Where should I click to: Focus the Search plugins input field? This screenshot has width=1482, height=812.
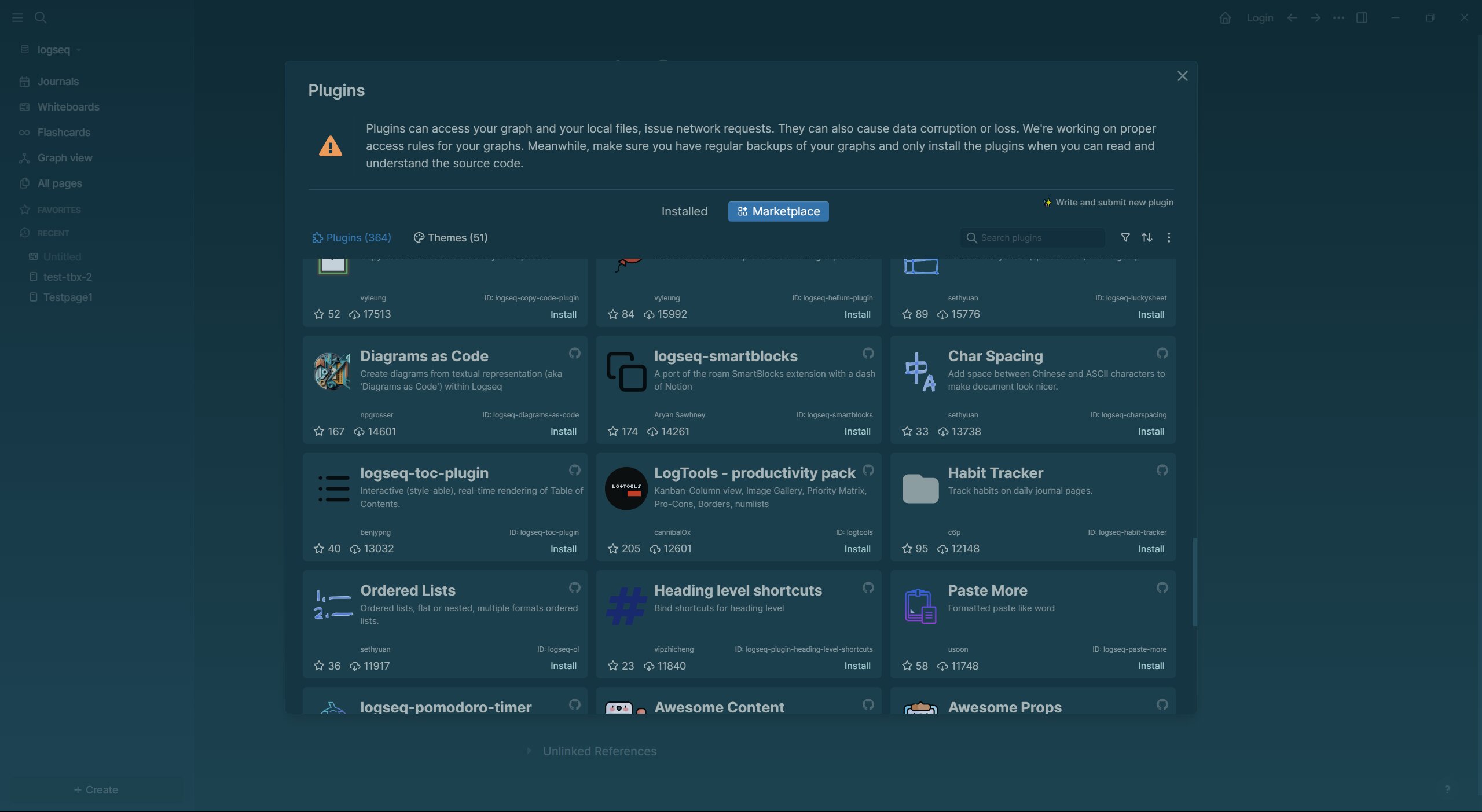point(1032,237)
